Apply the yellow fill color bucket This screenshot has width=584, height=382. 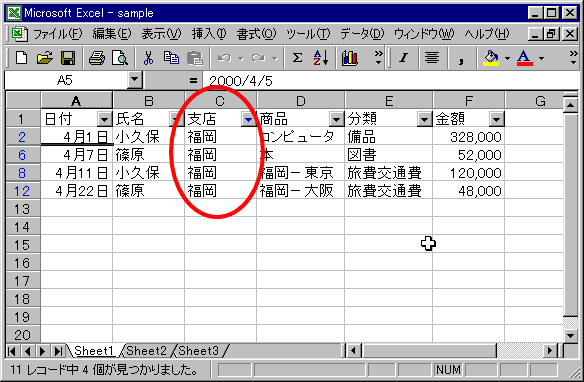pyautogui.click(x=491, y=58)
